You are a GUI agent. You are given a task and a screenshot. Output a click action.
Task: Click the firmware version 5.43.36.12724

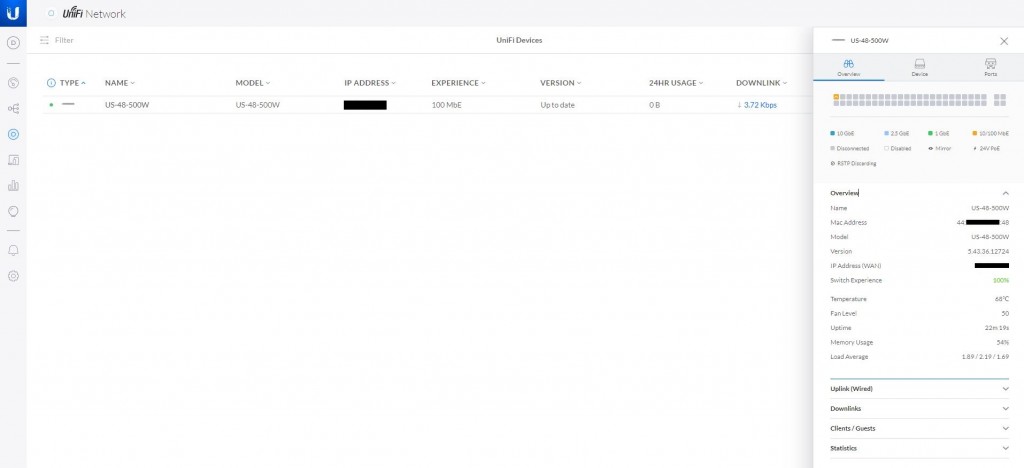pos(989,251)
